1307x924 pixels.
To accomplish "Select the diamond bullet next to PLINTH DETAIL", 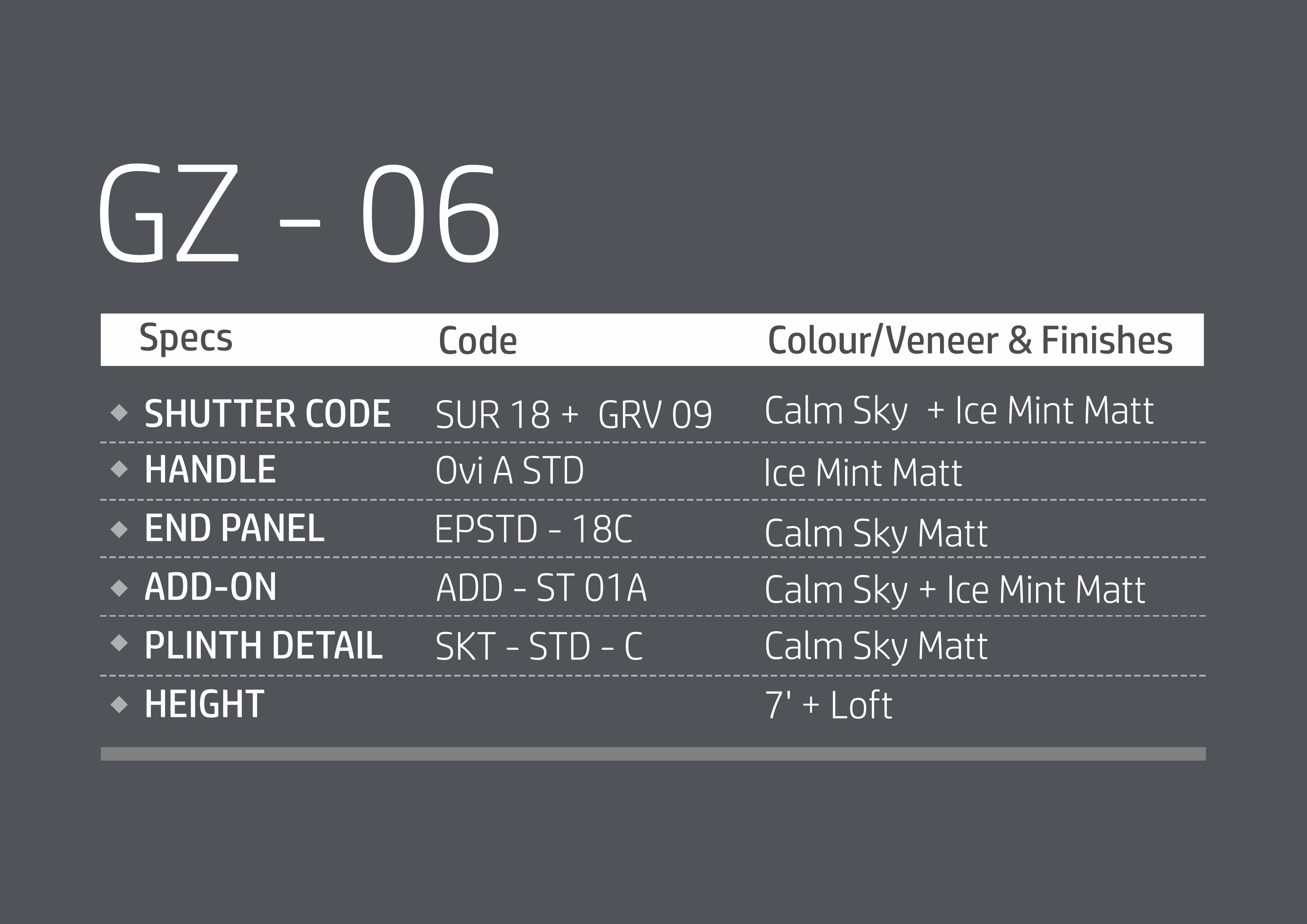I will click(119, 643).
